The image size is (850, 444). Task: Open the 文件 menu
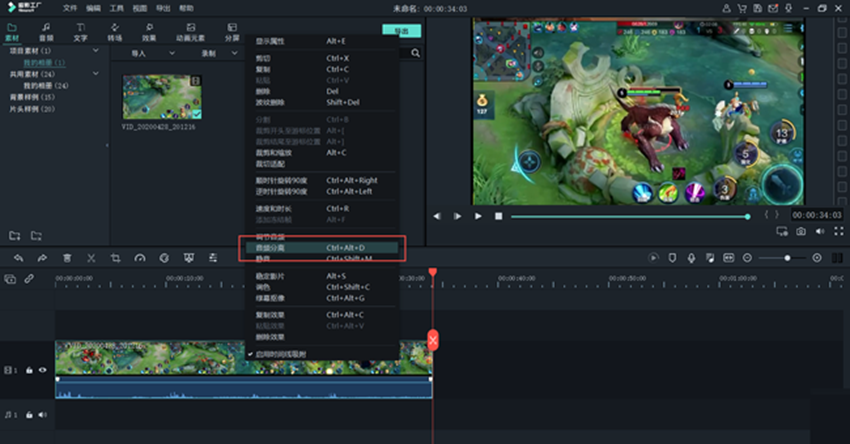click(x=69, y=8)
